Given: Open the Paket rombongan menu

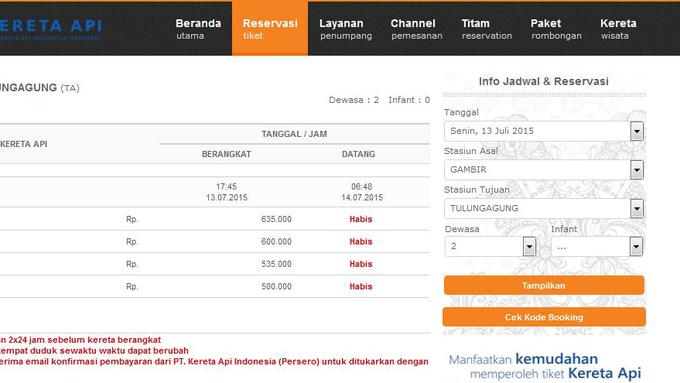Looking at the screenshot, I should pyautogui.click(x=556, y=29).
